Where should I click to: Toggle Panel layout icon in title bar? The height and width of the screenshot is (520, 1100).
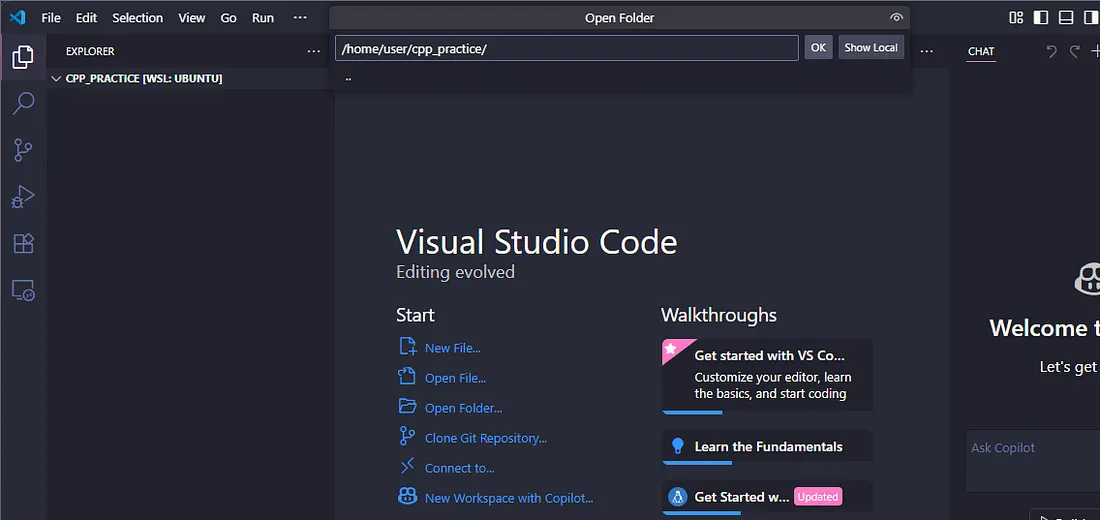click(1066, 18)
